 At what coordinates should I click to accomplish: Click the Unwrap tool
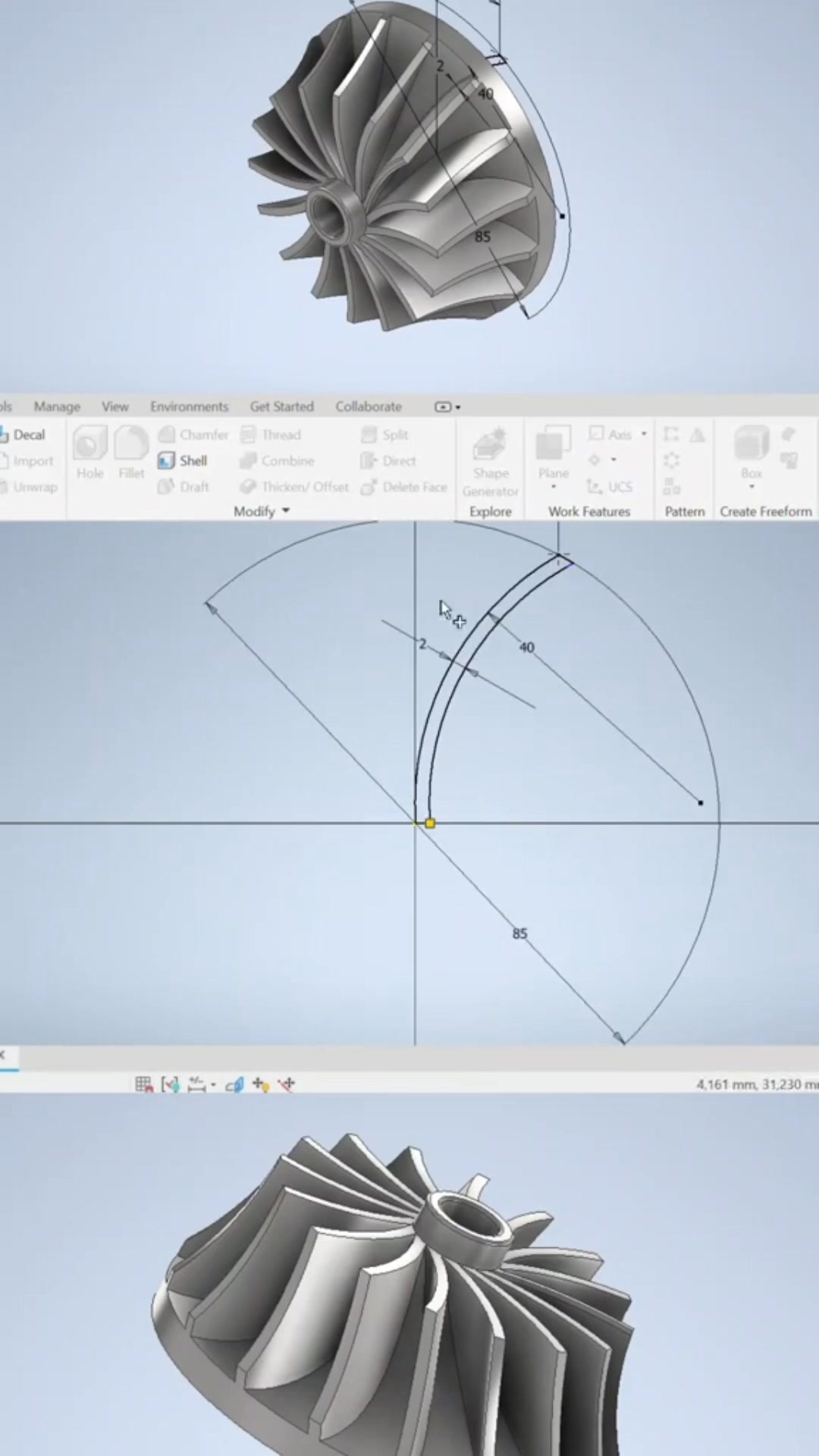click(x=29, y=486)
